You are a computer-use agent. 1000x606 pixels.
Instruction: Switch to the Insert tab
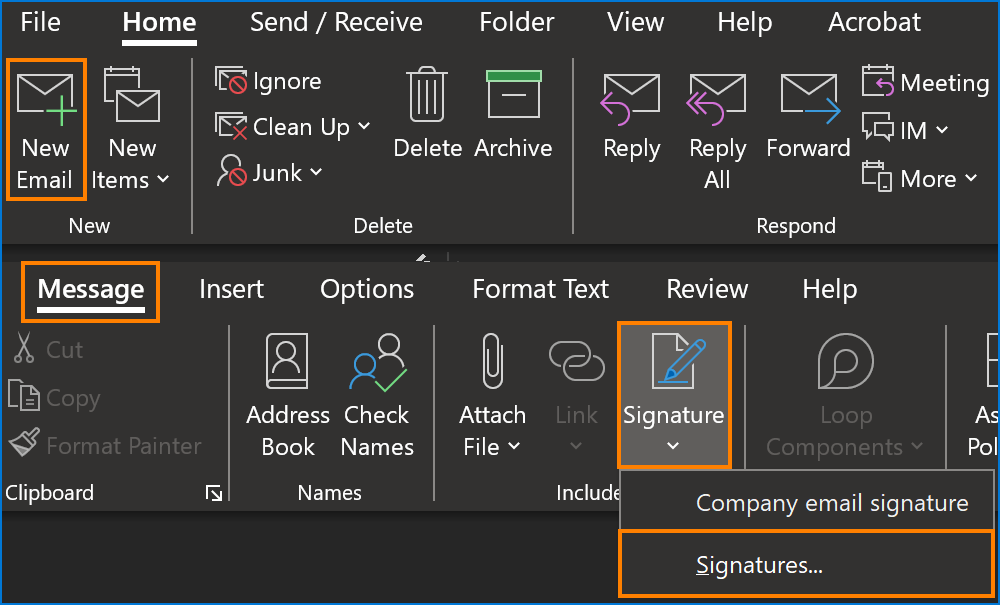click(231, 289)
